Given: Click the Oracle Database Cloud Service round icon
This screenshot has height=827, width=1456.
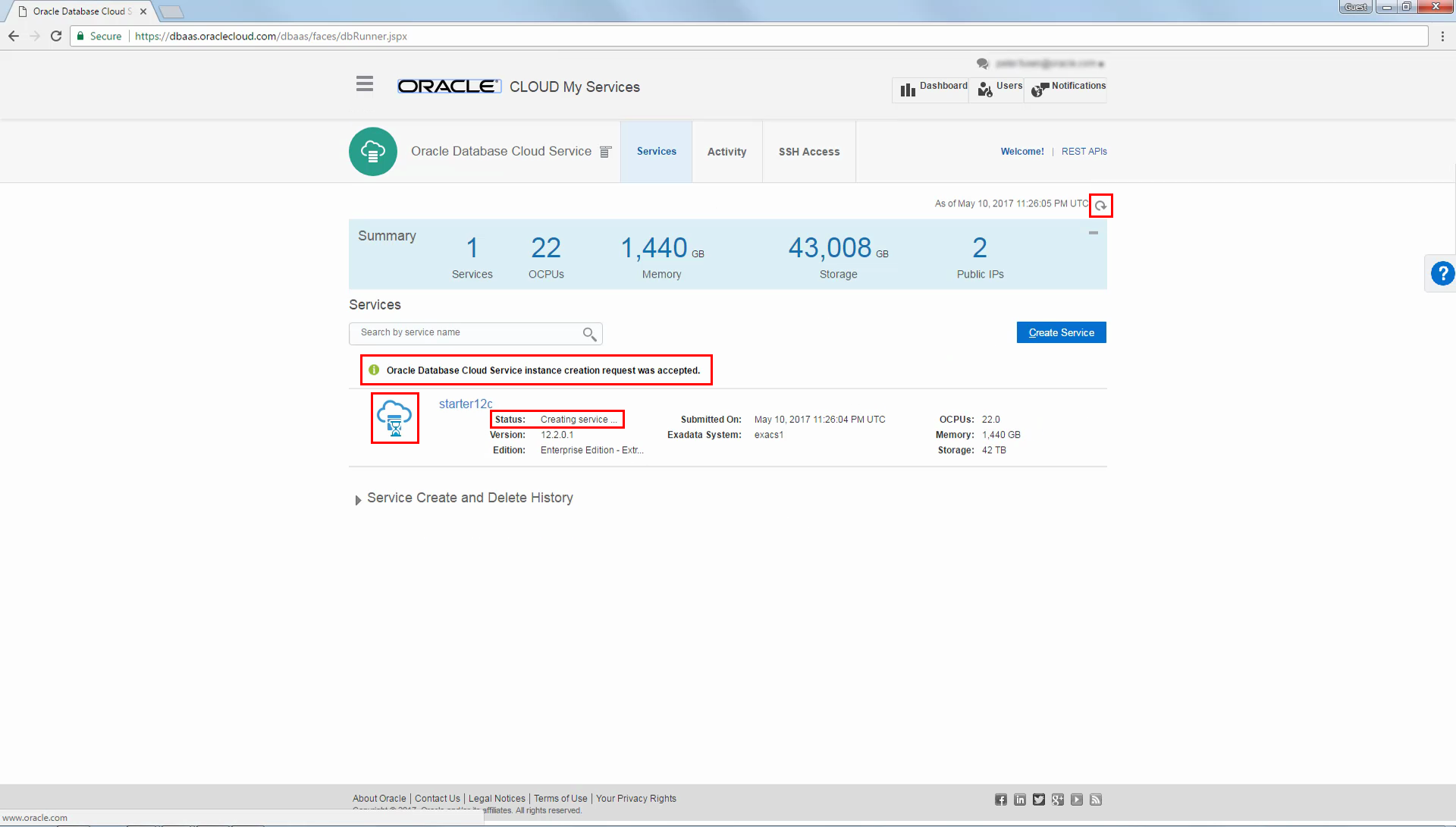Looking at the screenshot, I should coord(373,152).
